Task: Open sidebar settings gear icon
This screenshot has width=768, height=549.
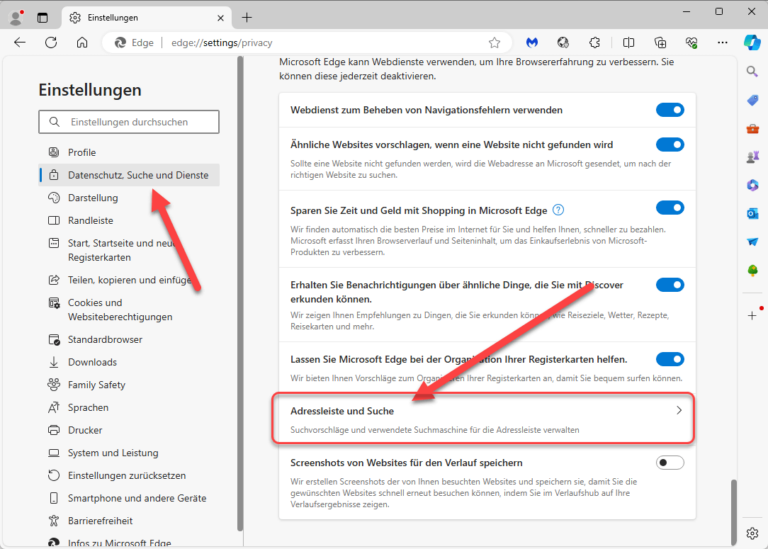Action: coord(752,533)
